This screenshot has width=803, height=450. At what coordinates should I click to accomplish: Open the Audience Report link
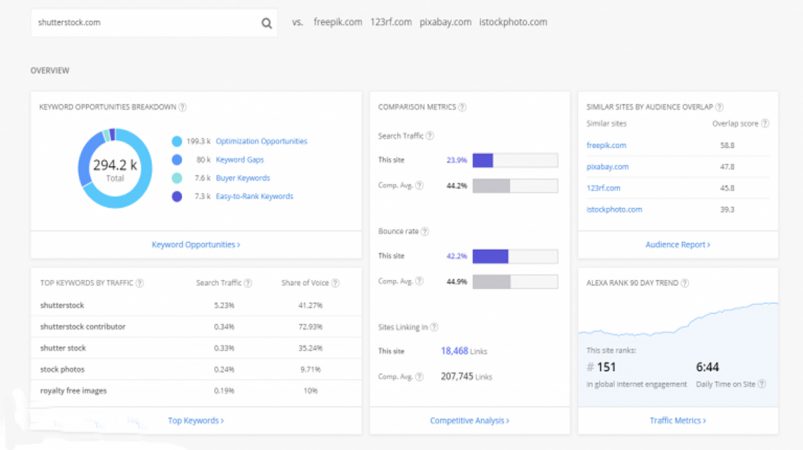click(678, 245)
